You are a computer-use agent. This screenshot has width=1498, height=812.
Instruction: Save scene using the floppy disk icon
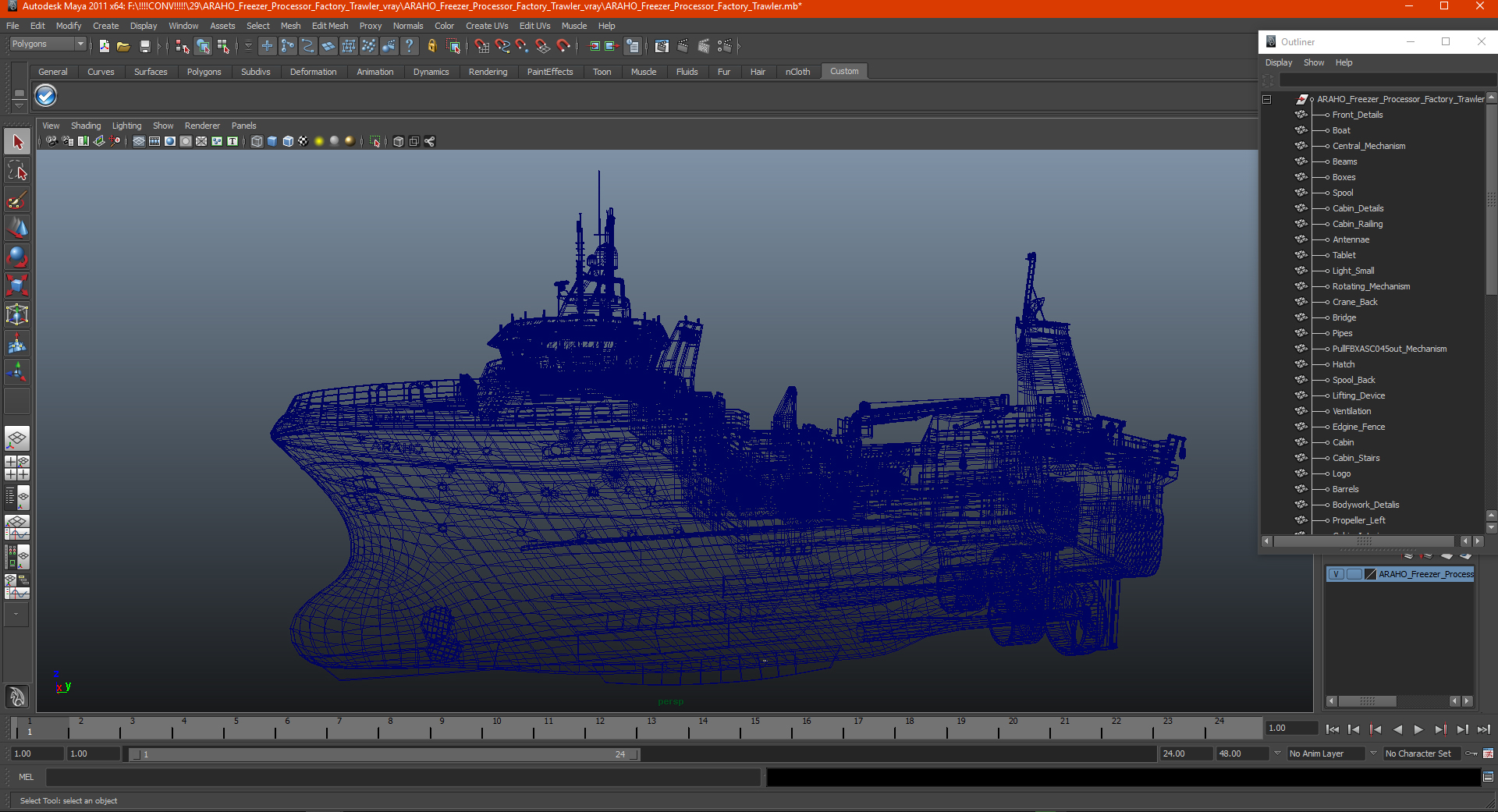[144, 46]
